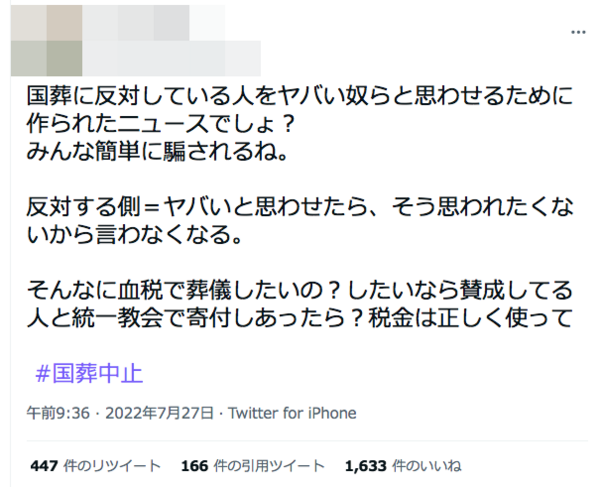Screen dimensions: 600x487
Task: Open the three-dot more options menu
Action: 578,33
